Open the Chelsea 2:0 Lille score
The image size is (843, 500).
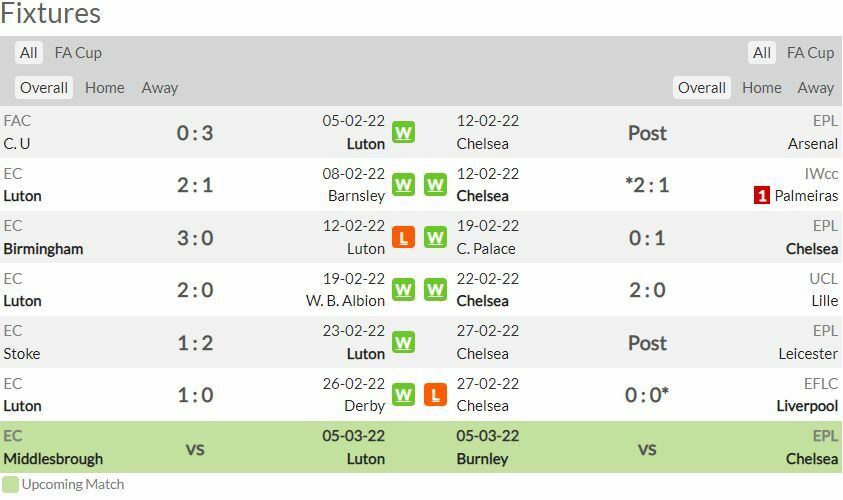click(647, 290)
